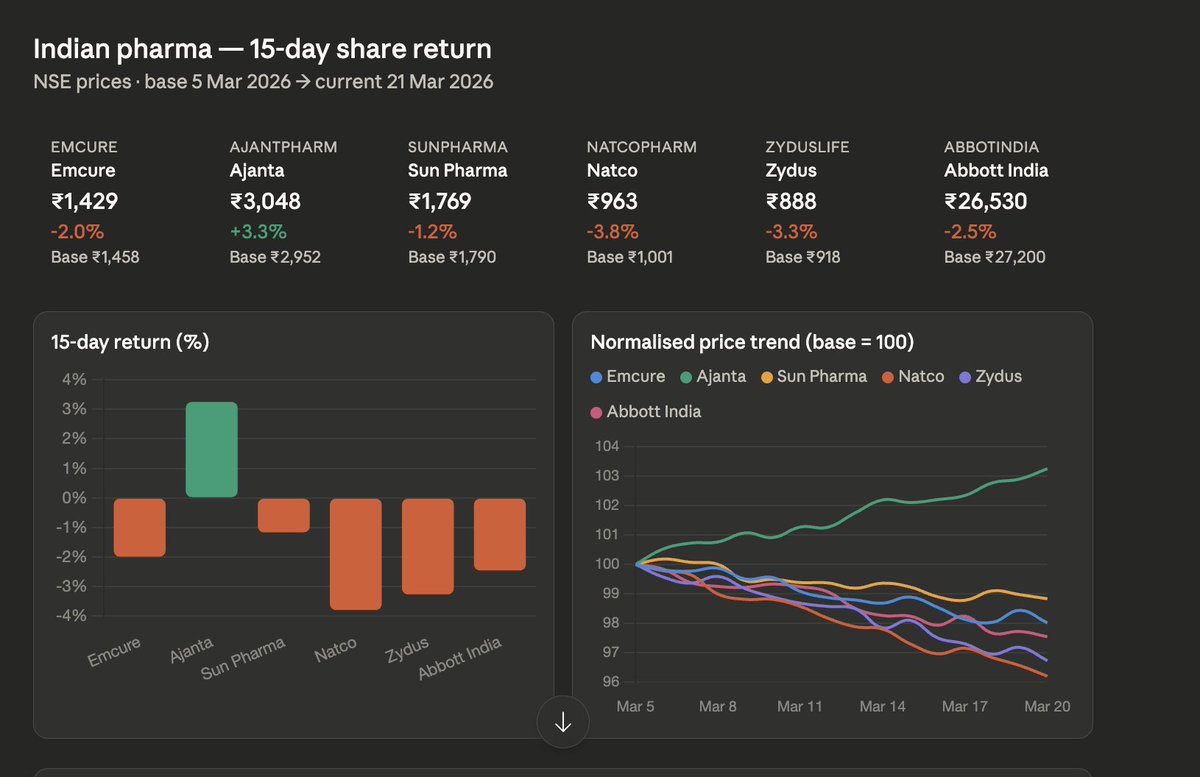The height and width of the screenshot is (777, 1200).
Task: Toggle Sun Pharma series in legend
Action: click(814, 377)
